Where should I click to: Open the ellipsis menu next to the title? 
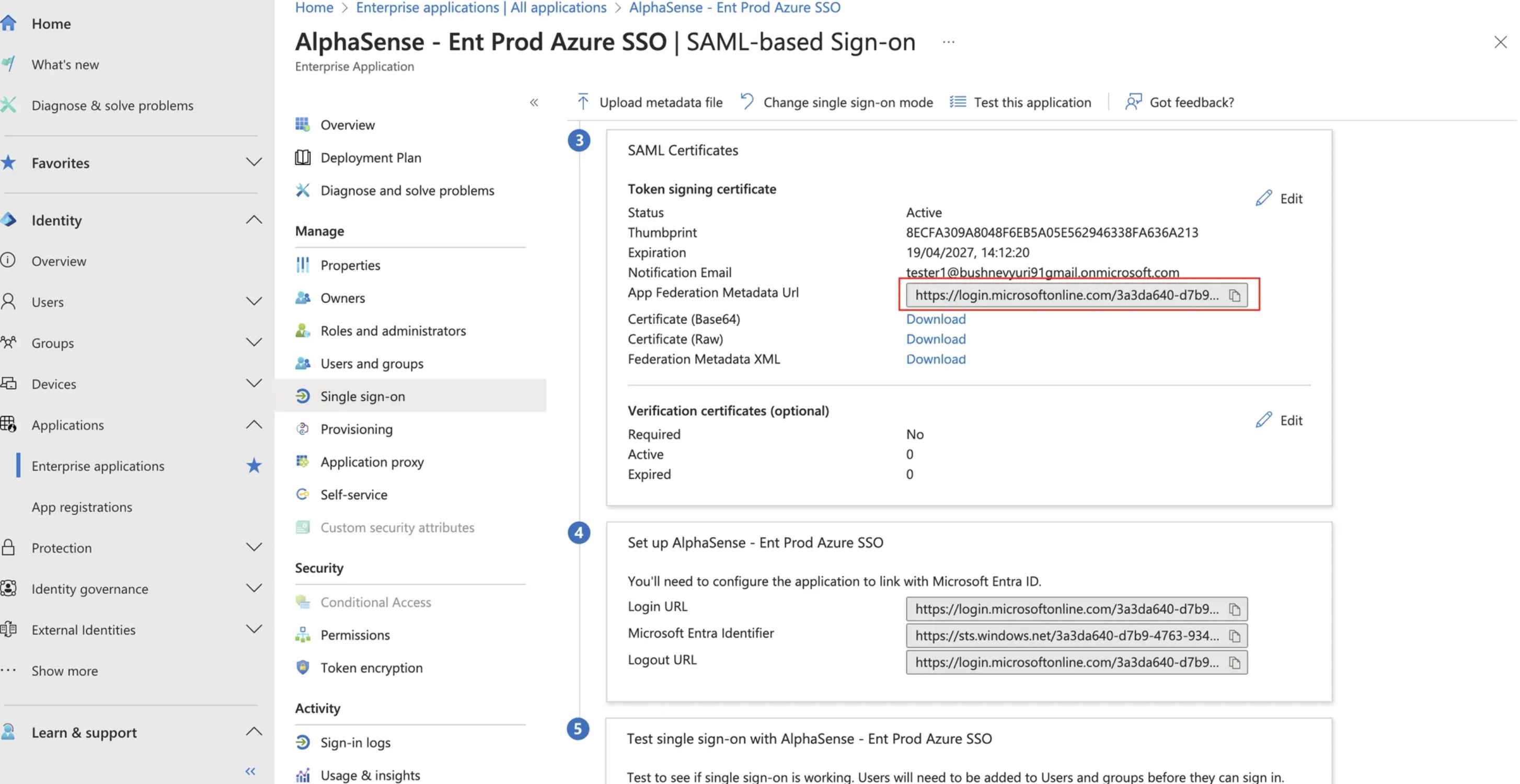coord(948,42)
